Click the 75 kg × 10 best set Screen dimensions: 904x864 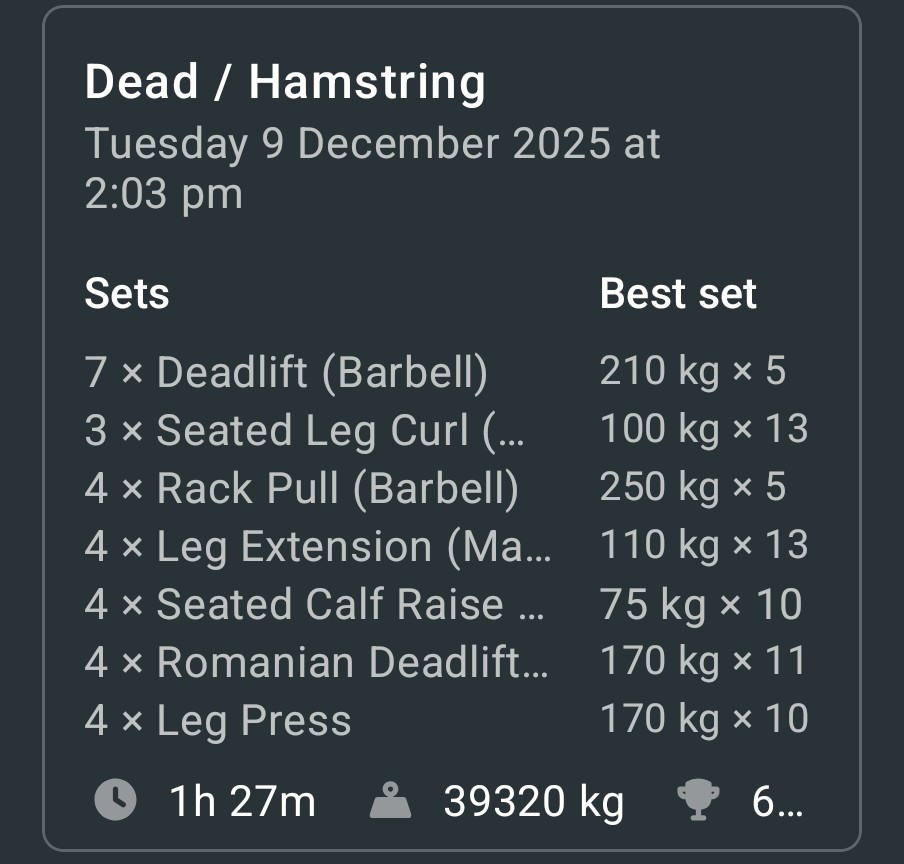[700, 604]
